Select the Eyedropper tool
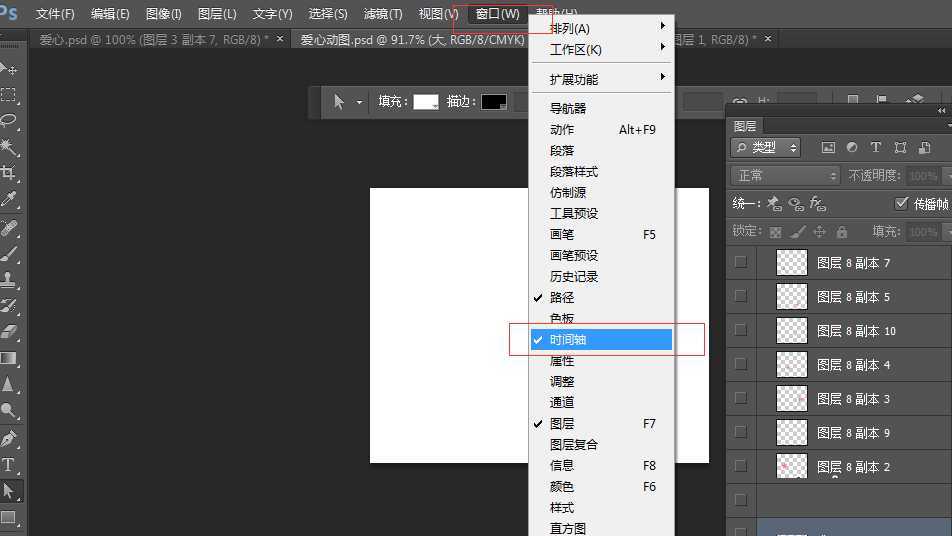Viewport: 952px width, 536px height. pos(9,200)
